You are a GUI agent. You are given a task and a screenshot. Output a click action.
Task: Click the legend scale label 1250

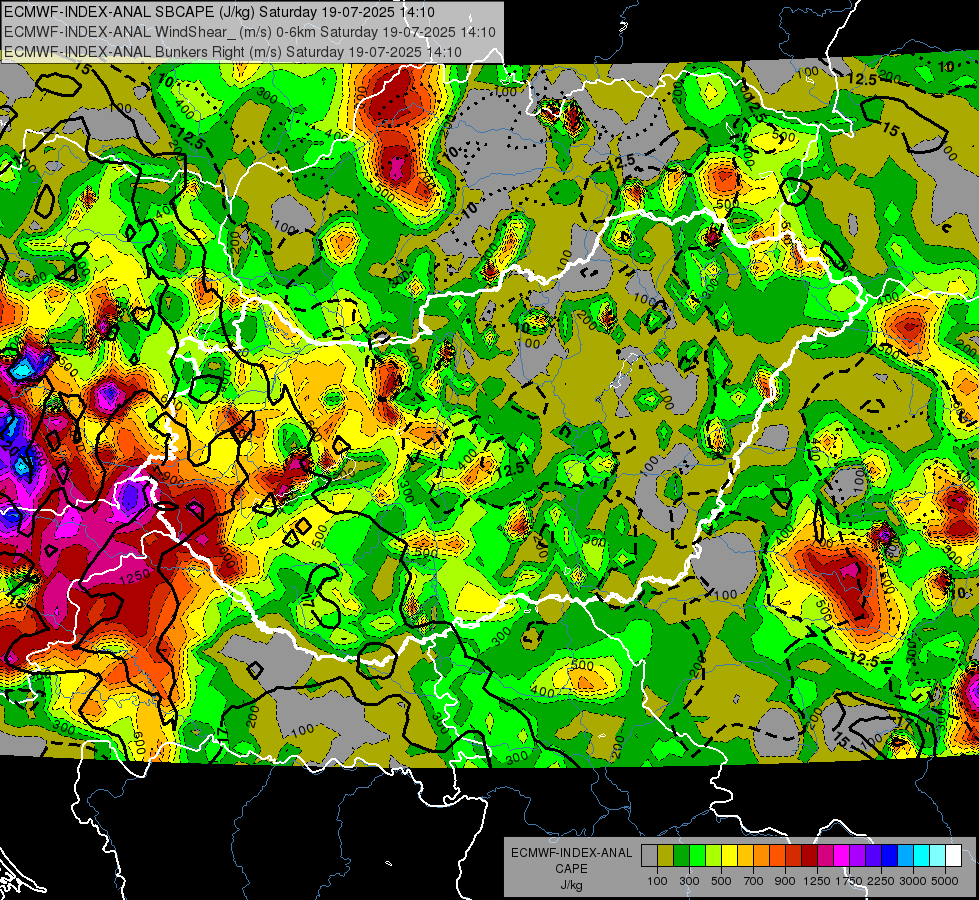pyautogui.click(x=817, y=881)
